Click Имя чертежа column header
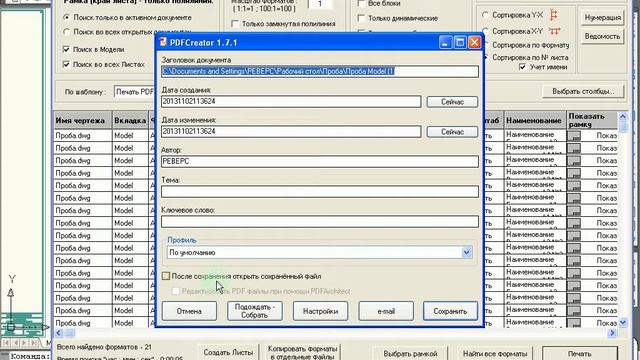The height and width of the screenshot is (360, 640). (82, 120)
